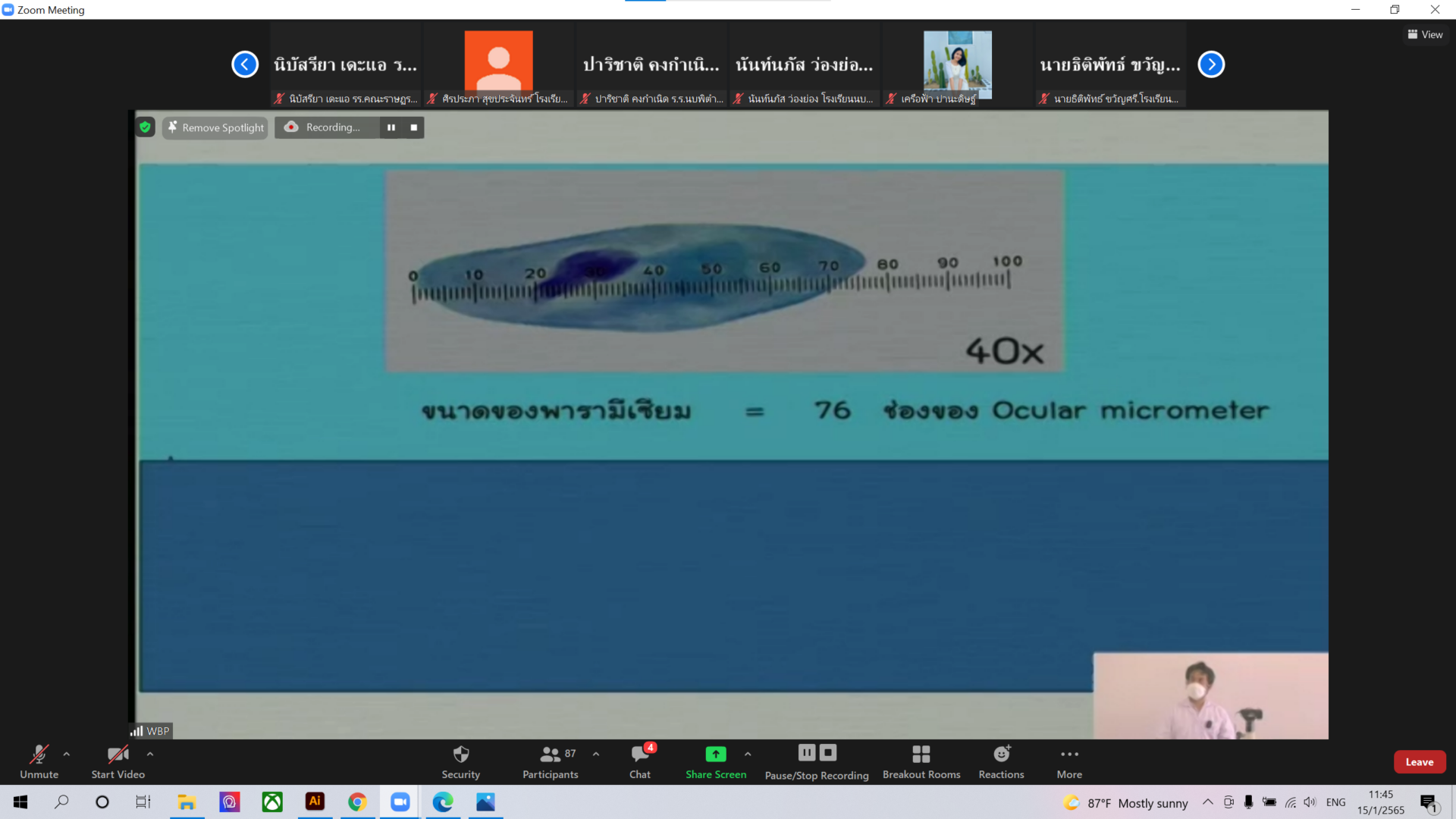Pause recording from the top recording indicator
The width and height of the screenshot is (1456, 819).
(391, 127)
